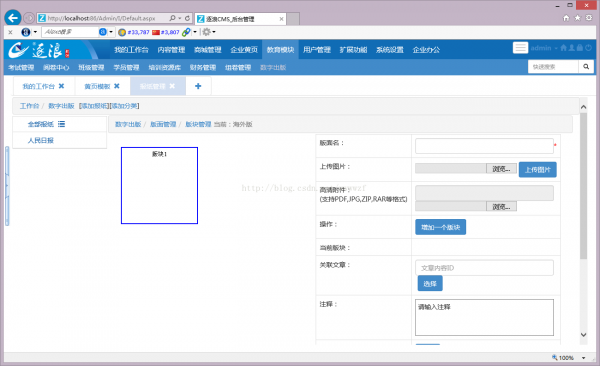Click the Alexa toolbar logo icon
Screen dimensions: 600x366
click(26, 32)
